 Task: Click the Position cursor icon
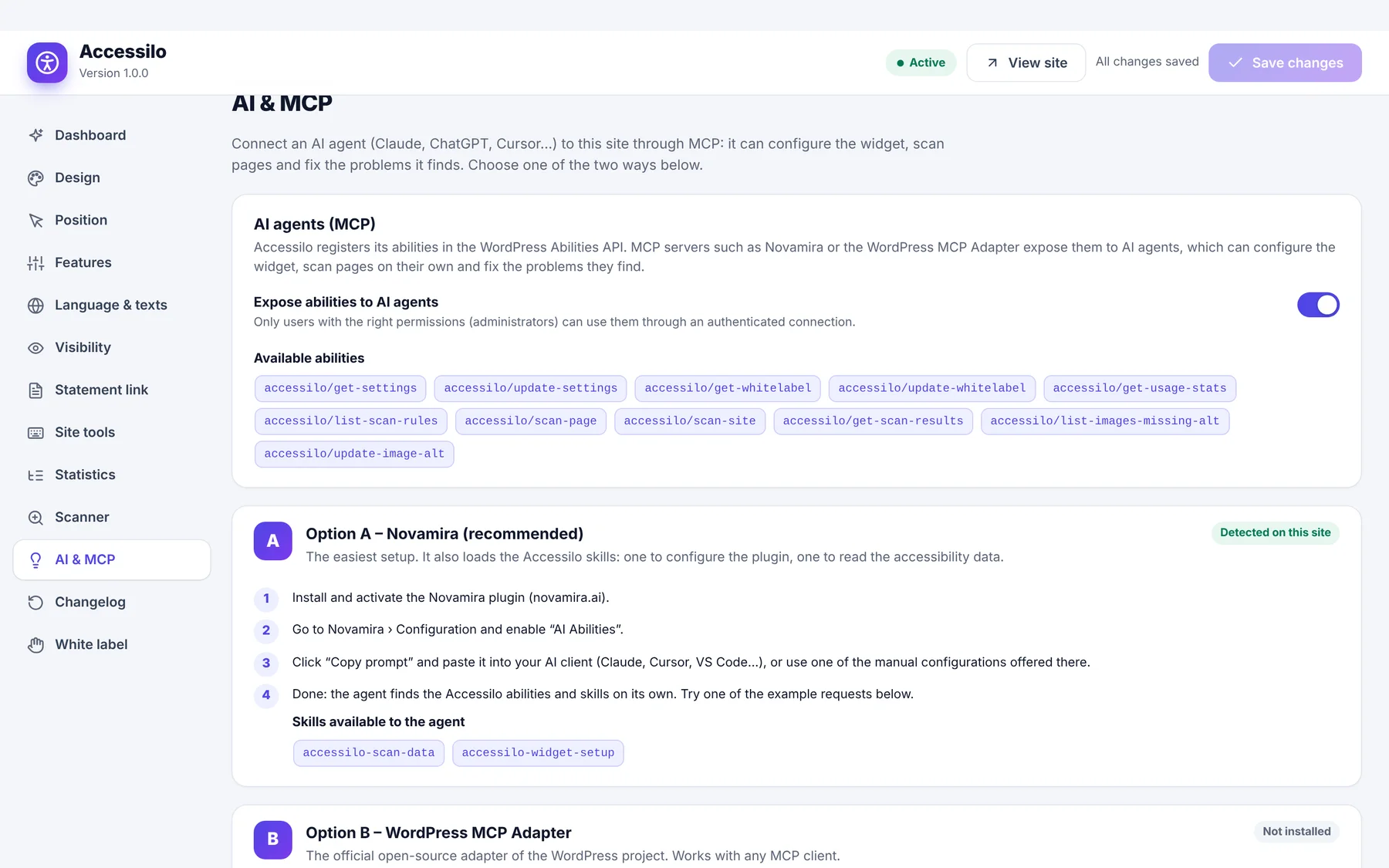pyautogui.click(x=35, y=220)
